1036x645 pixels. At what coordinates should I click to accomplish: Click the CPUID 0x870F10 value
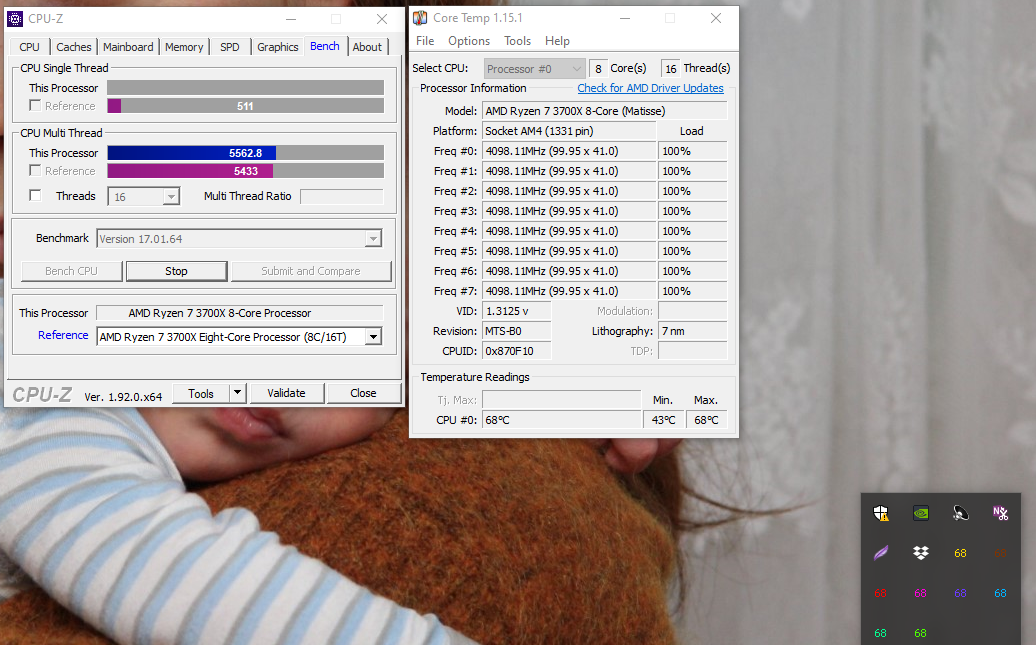point(517,351)
